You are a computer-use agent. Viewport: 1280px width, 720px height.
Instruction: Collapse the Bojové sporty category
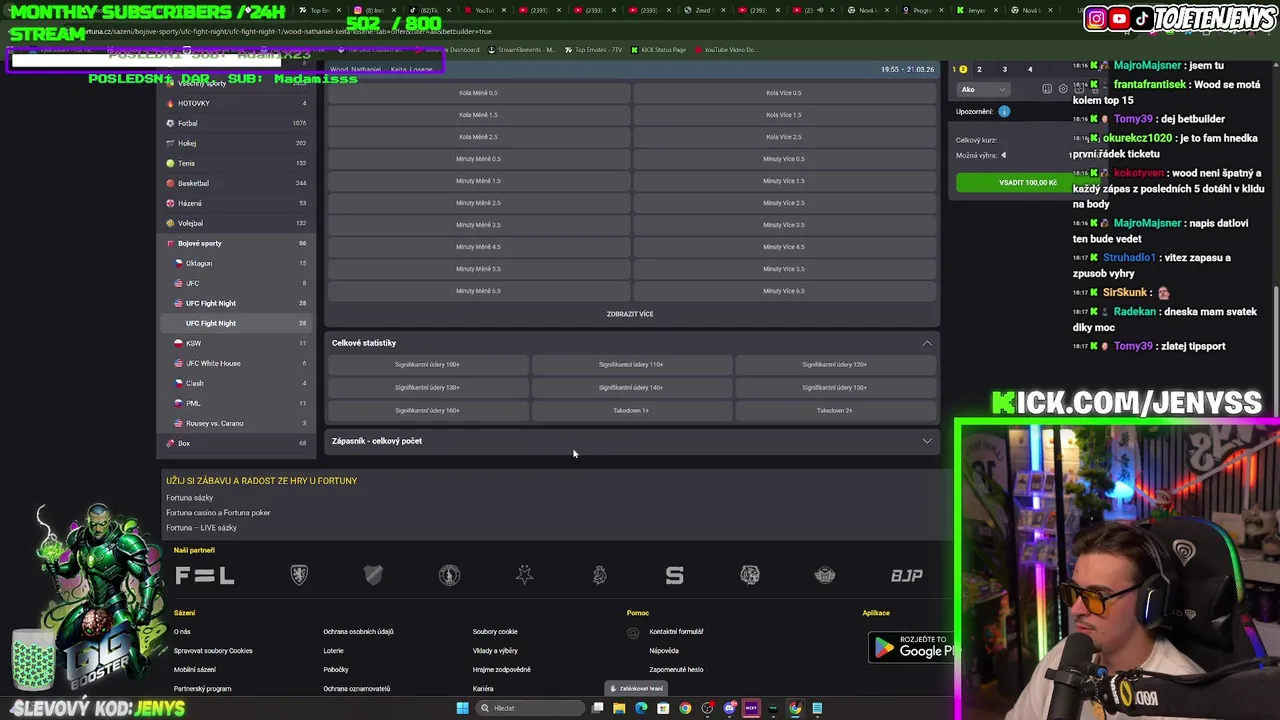[x=236, y=243]
